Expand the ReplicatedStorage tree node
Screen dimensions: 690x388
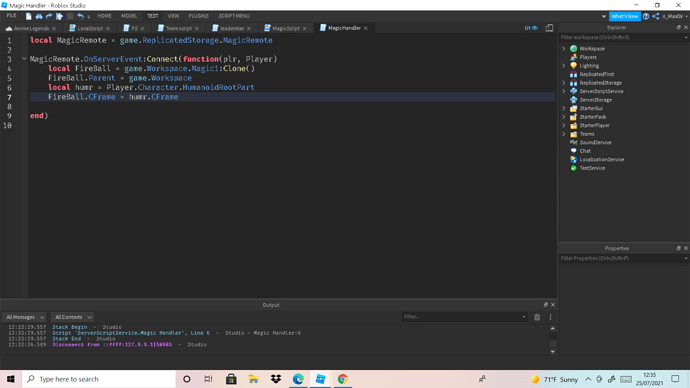(x=564, y=83)
